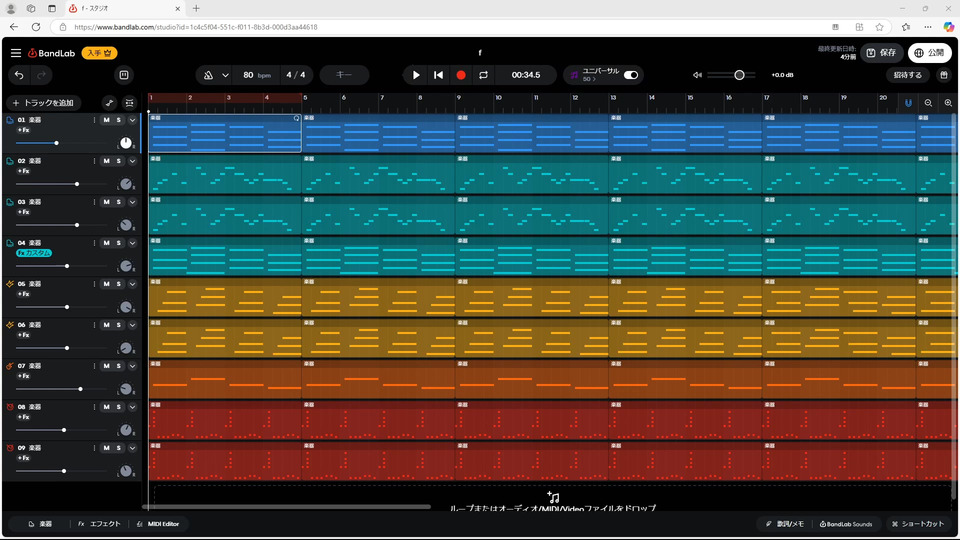Start recording with the red record button
The image size is (960, 540).
(x=461, y=75)
